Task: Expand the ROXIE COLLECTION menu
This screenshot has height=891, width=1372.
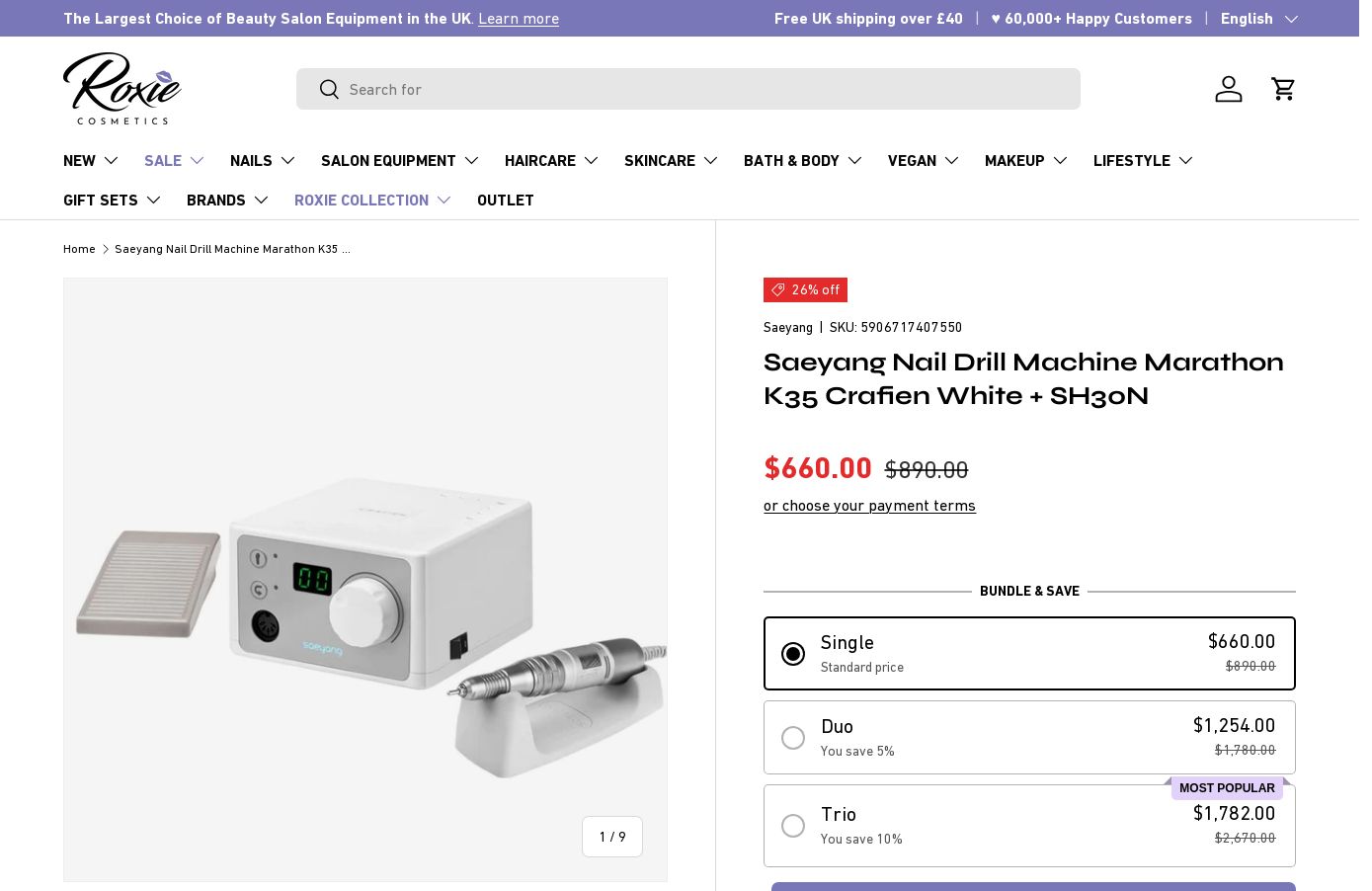Action: pos(373,200)
